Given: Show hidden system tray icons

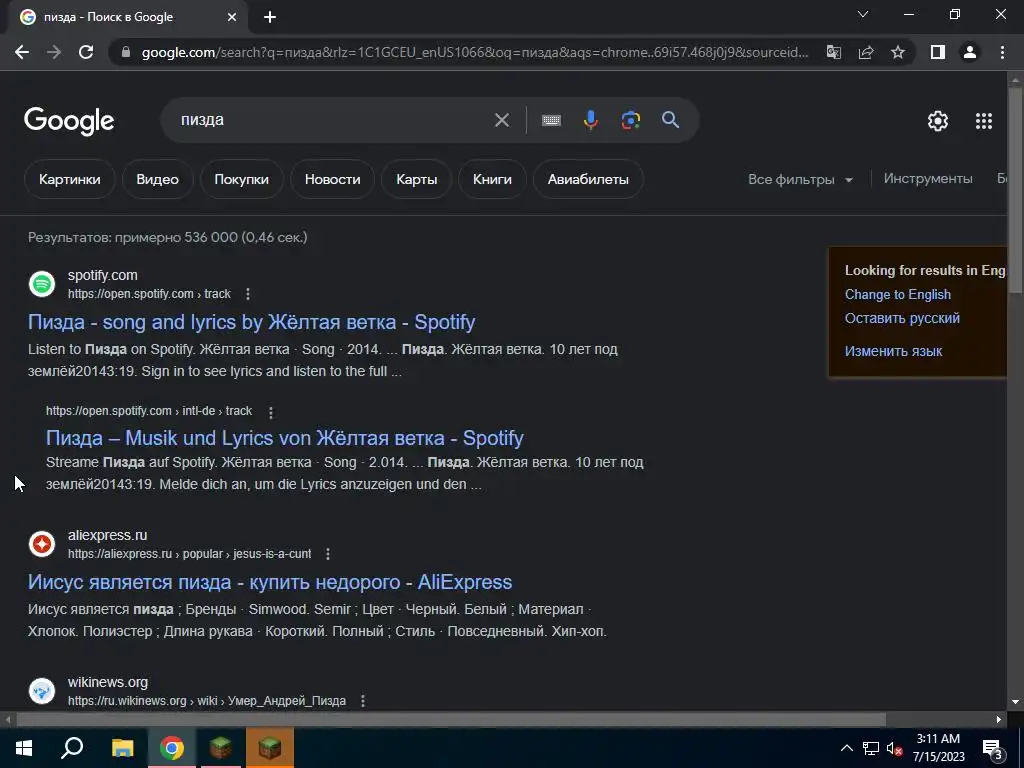Looking at the screenshot, I should pos(846,748).
